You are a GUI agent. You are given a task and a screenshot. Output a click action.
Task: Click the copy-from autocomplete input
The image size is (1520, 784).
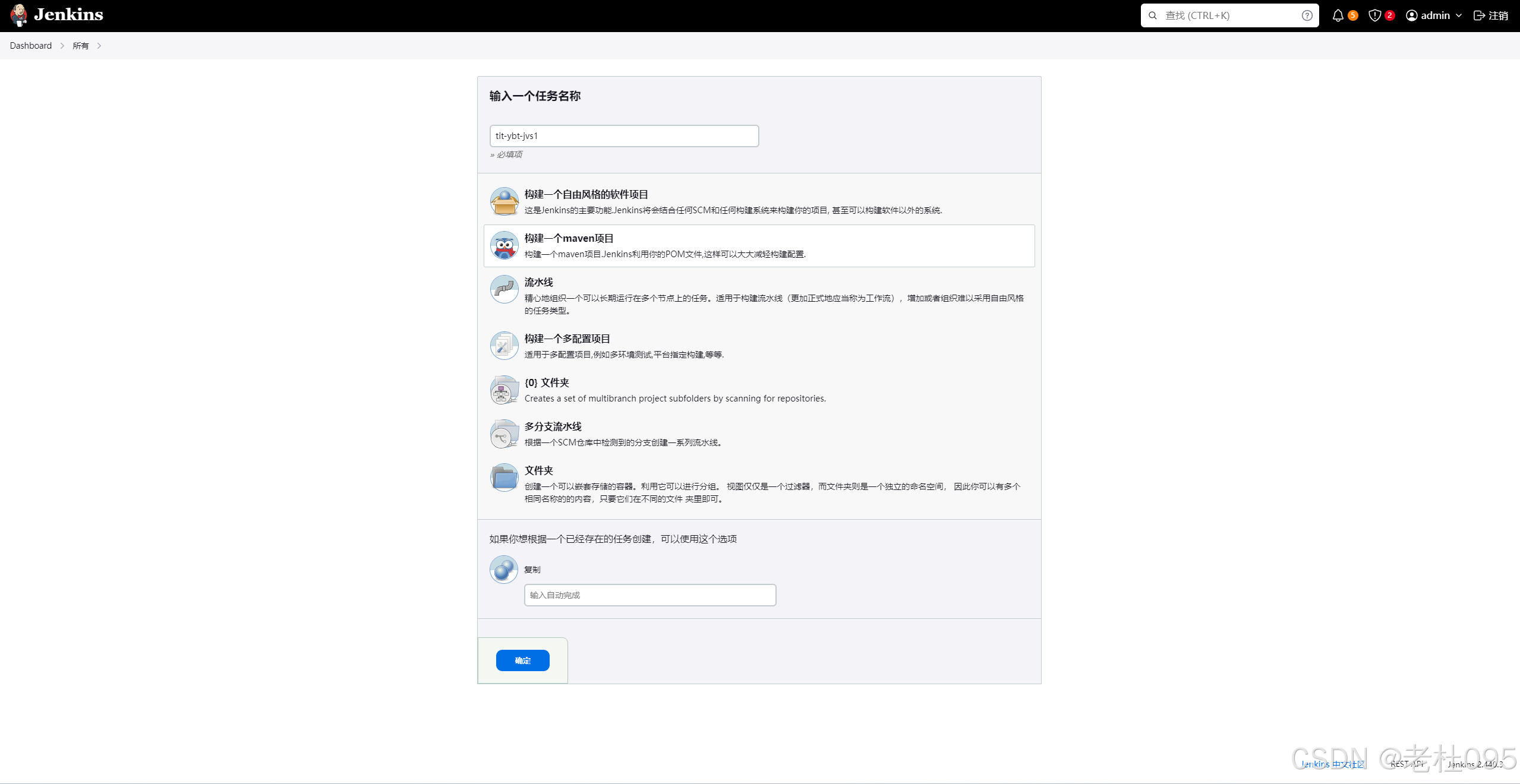[x=649, y=595]
